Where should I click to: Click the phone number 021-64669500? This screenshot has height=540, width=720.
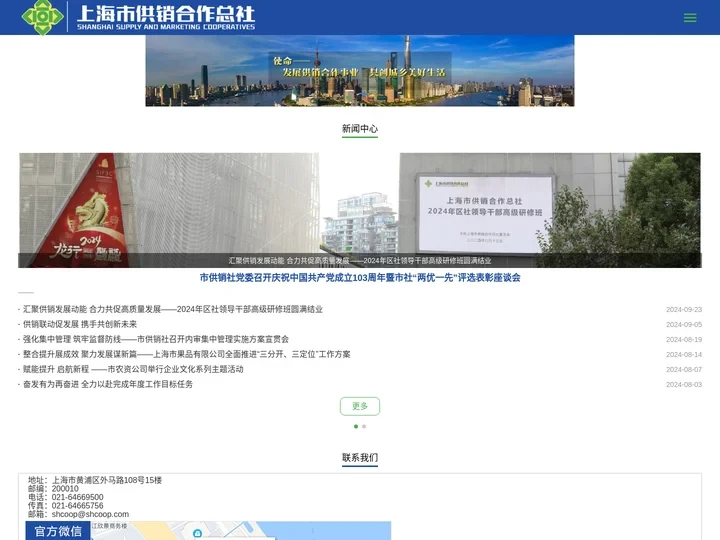point(78,497)
